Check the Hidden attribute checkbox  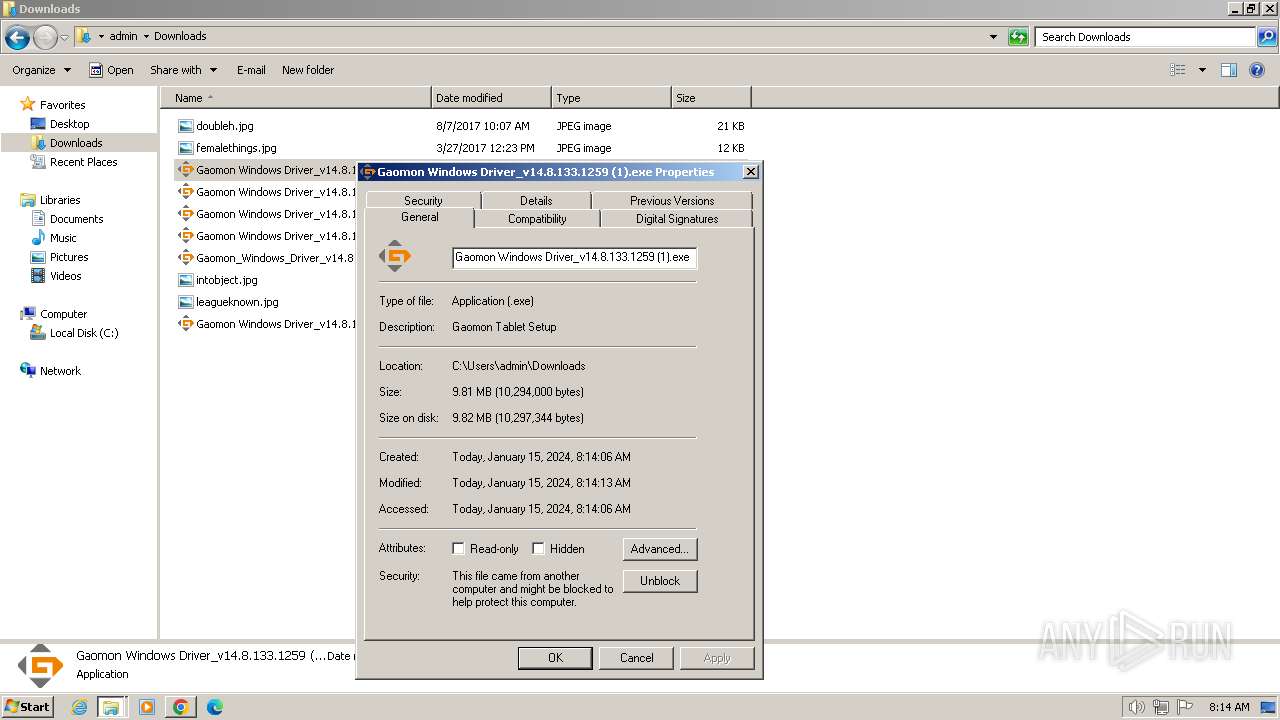tap(538, 548)
